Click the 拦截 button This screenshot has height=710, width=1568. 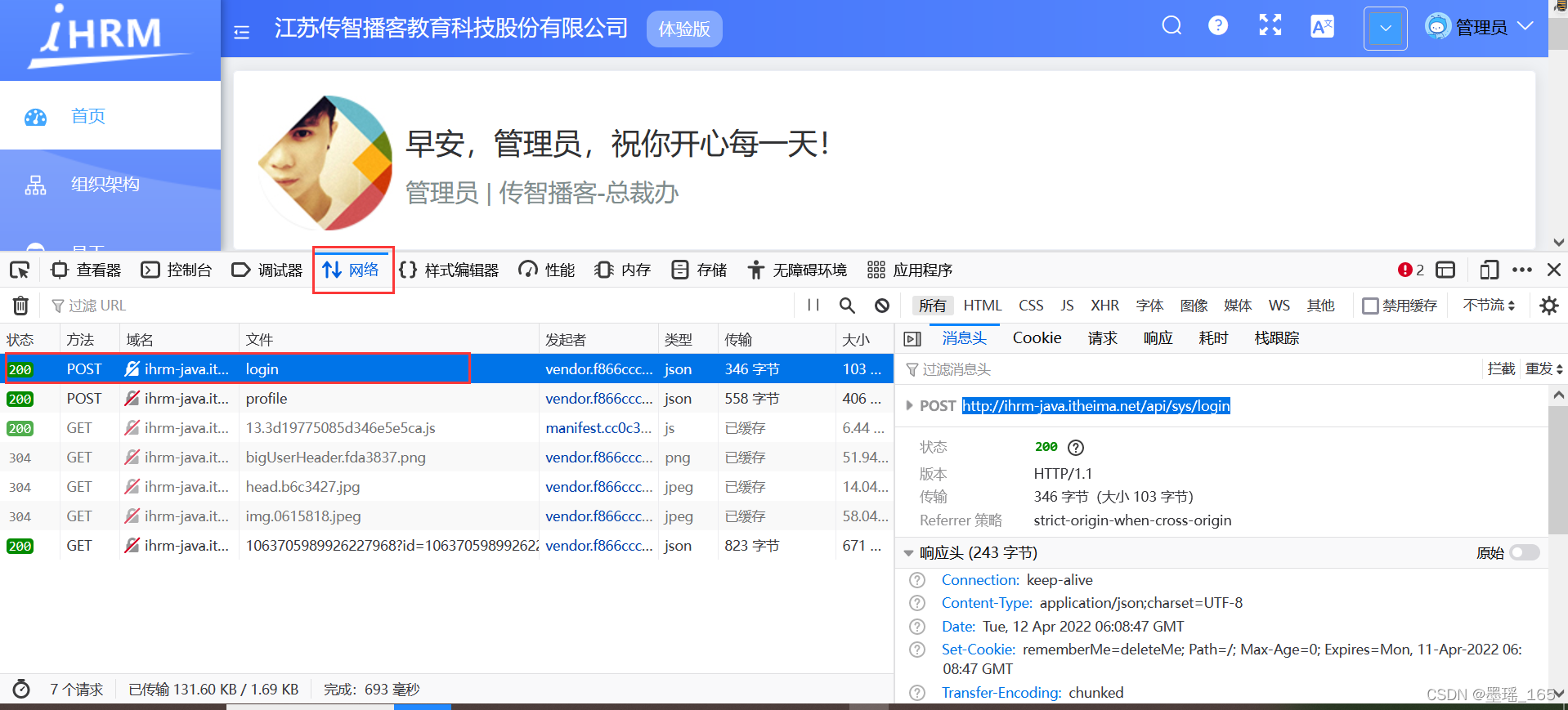[x=1501, y=368]
